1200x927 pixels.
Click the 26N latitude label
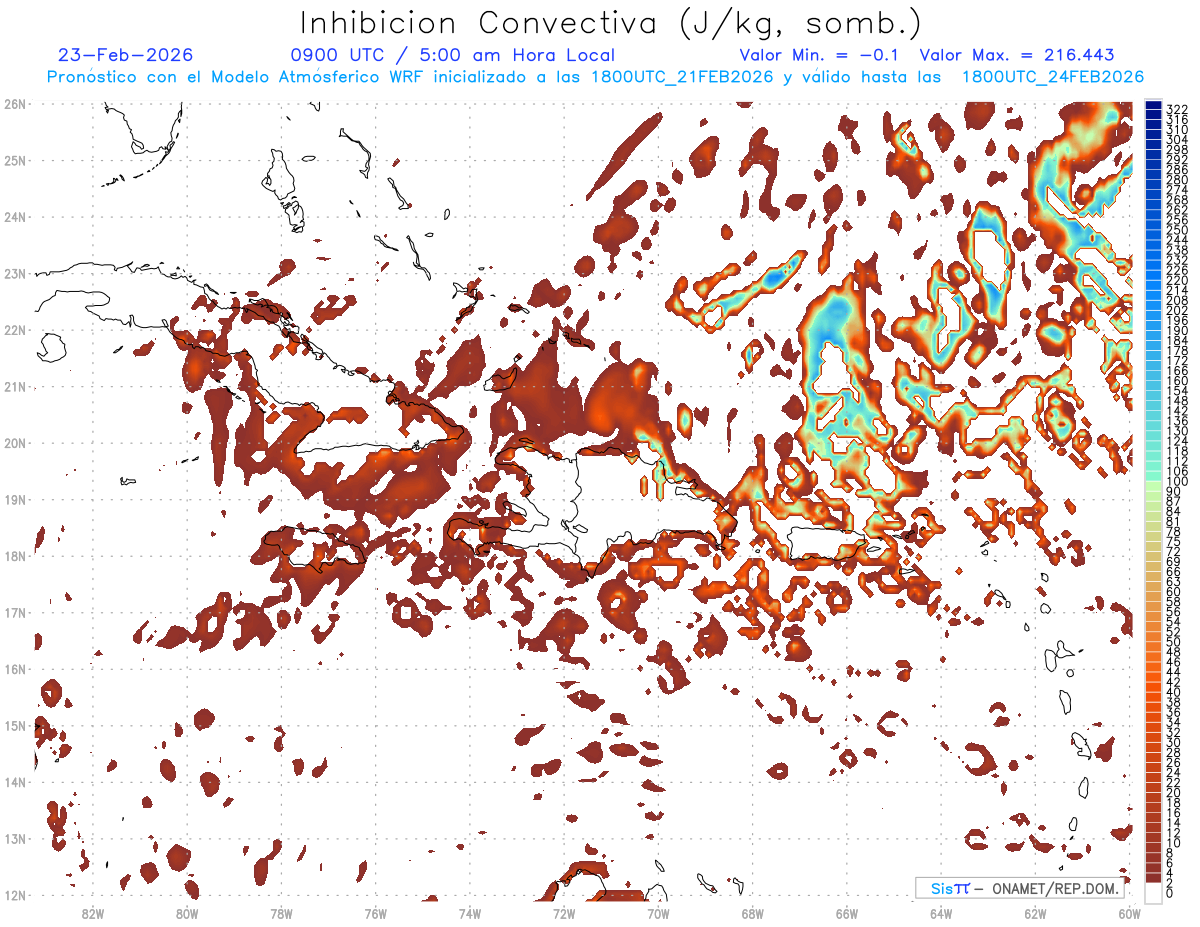14,104
